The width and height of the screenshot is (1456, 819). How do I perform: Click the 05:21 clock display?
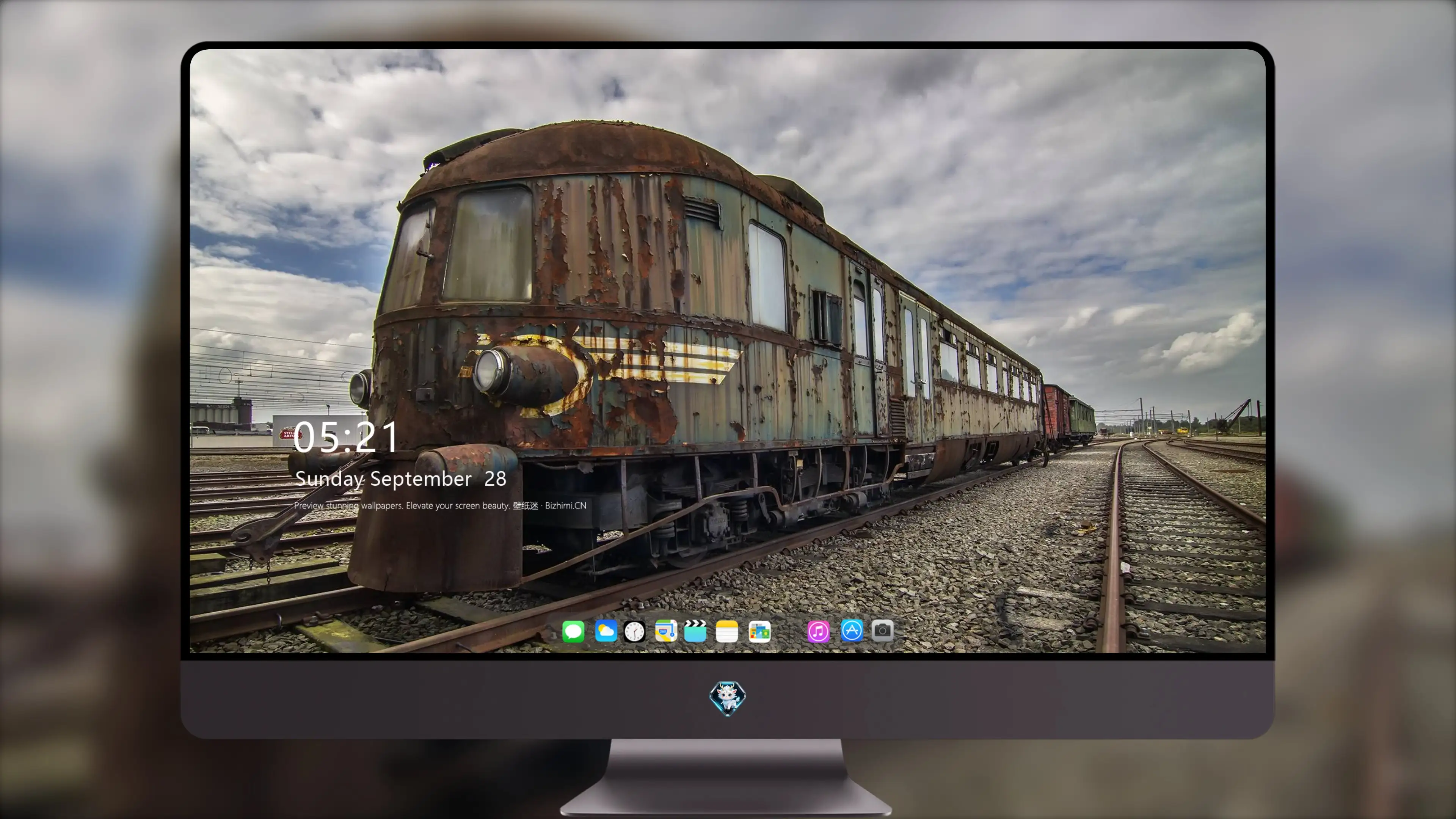coord(346,437)
